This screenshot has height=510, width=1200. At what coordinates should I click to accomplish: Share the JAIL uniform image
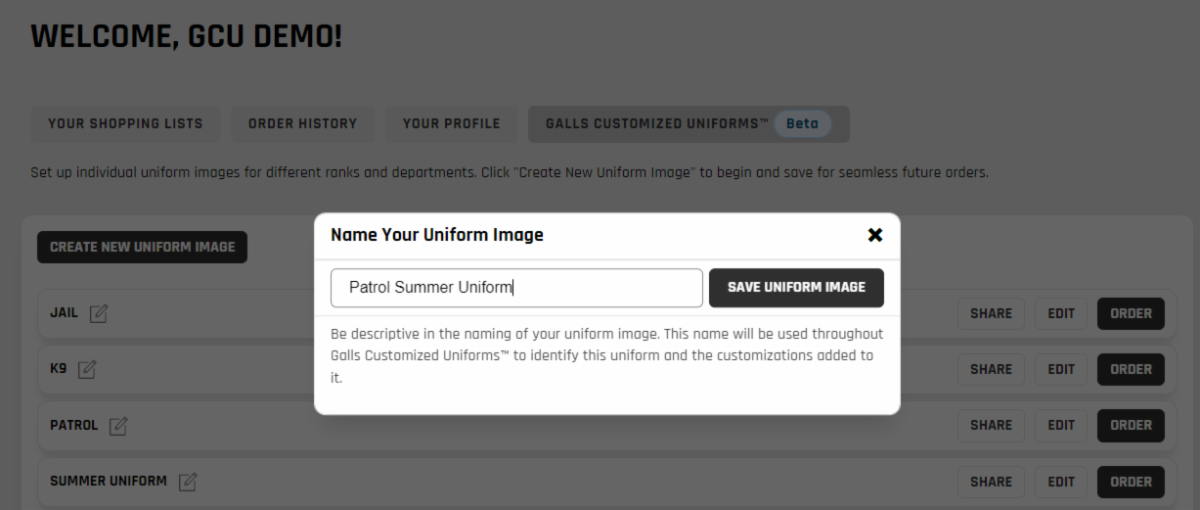[x=991, y=314]
